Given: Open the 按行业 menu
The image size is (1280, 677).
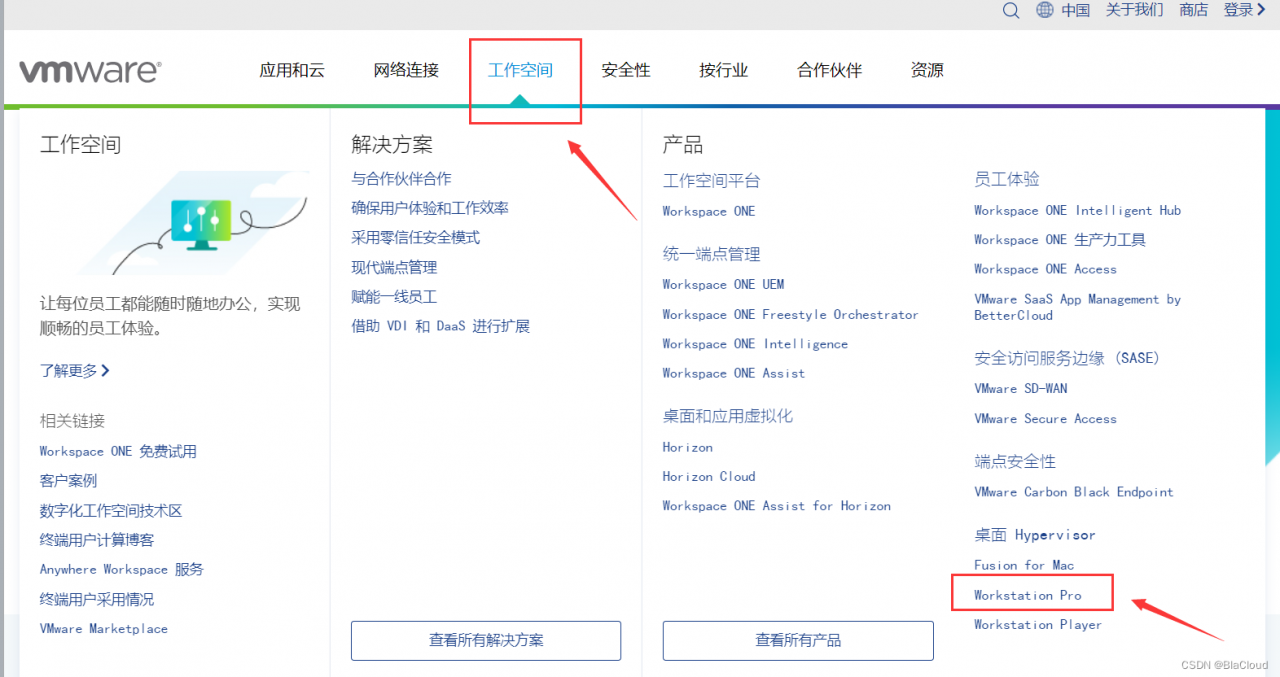Looking at the screenshot, I should click(724, 70).
